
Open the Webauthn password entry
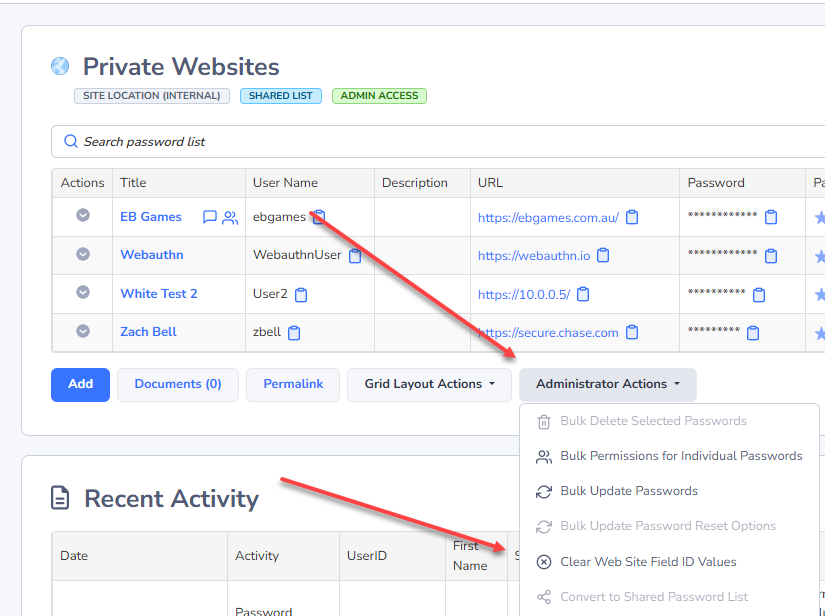click(x=152, y=255)
